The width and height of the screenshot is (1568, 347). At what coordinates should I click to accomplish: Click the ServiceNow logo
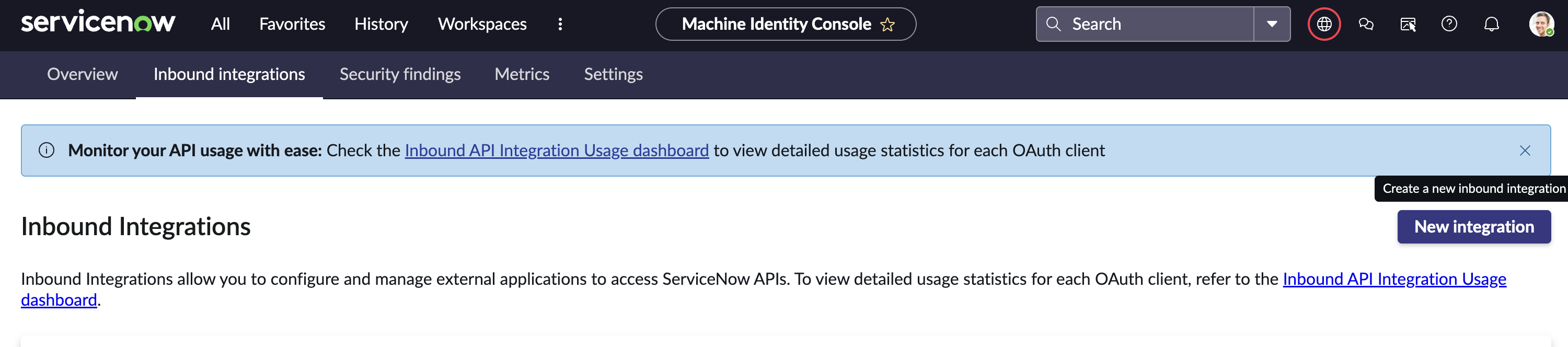point(98,23)
